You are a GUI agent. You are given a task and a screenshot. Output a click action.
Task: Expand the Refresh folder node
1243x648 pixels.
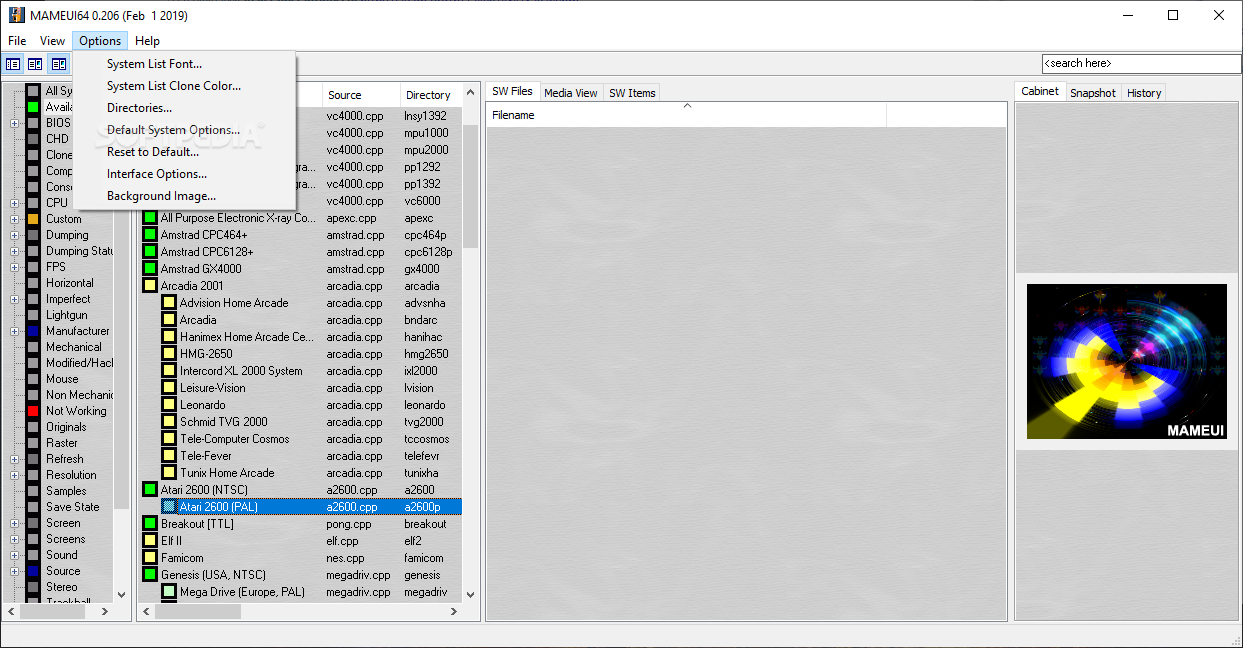(x=14, y=459)
